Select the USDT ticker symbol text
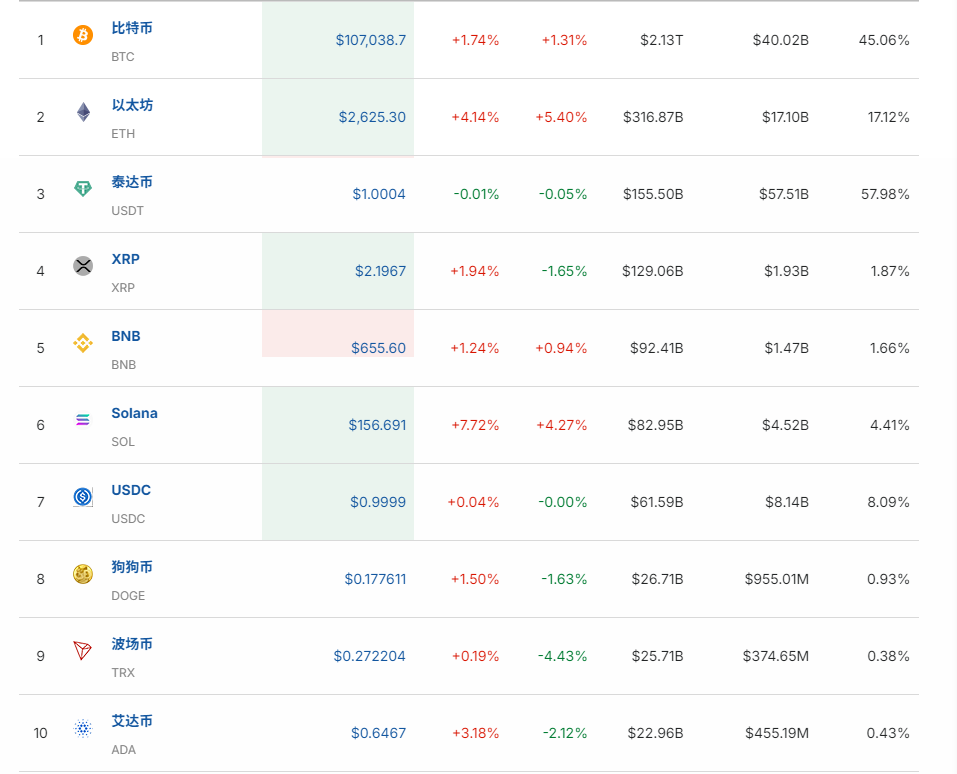Image resolution: width=957 pixels, height=774 pixels. [128, 211]
